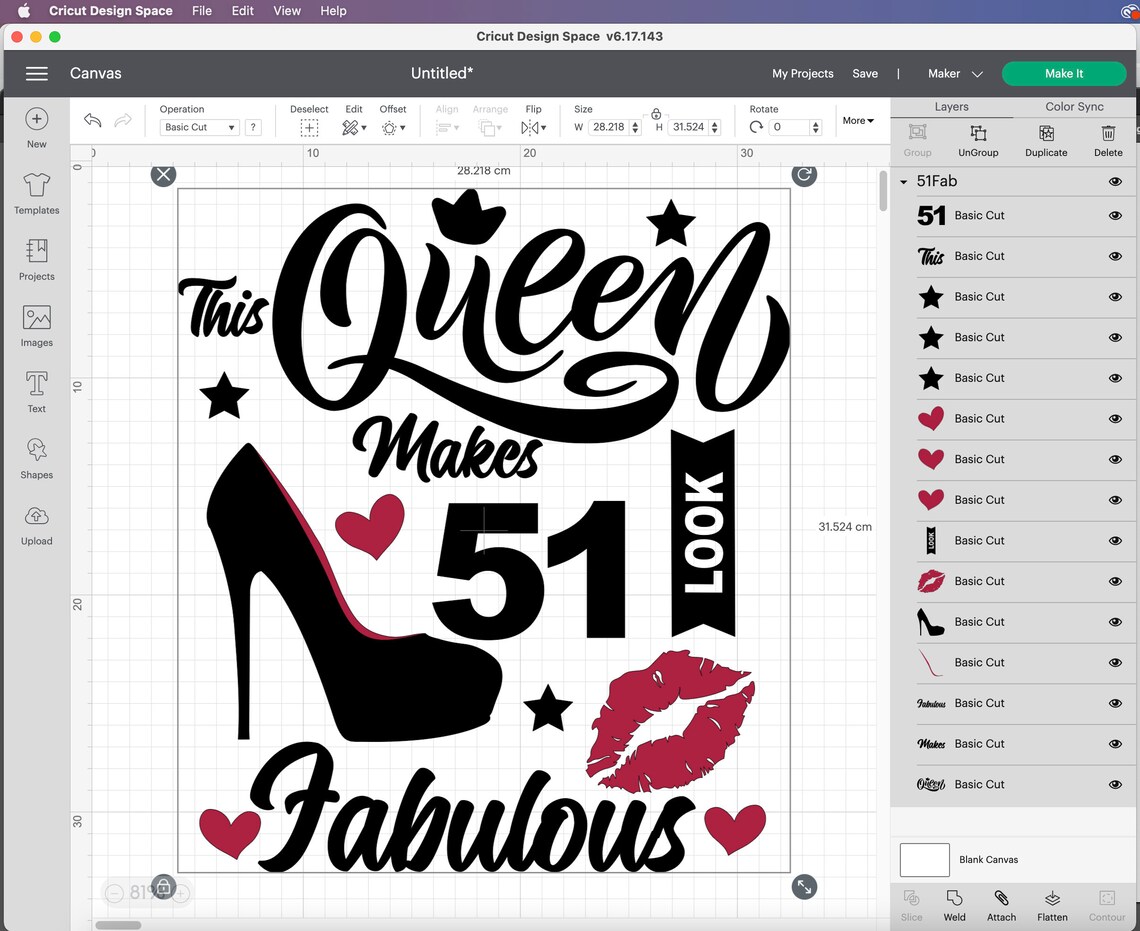1140x931 pixels.
Task: Hide the lipstick kiss Basic Cut layer
Action: (1114, 581)
